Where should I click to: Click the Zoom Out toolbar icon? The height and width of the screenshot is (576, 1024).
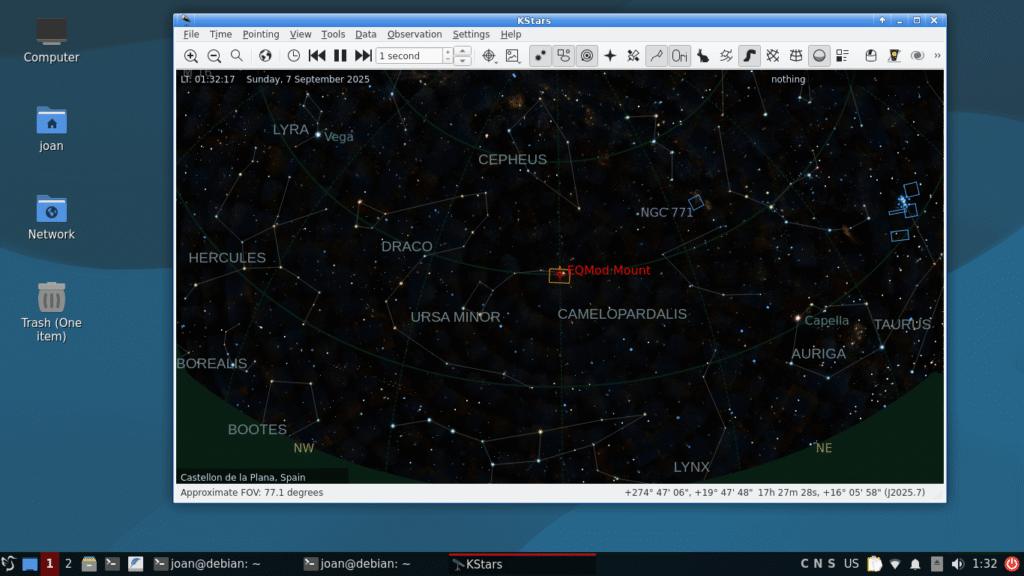click(x=214, y=56)
